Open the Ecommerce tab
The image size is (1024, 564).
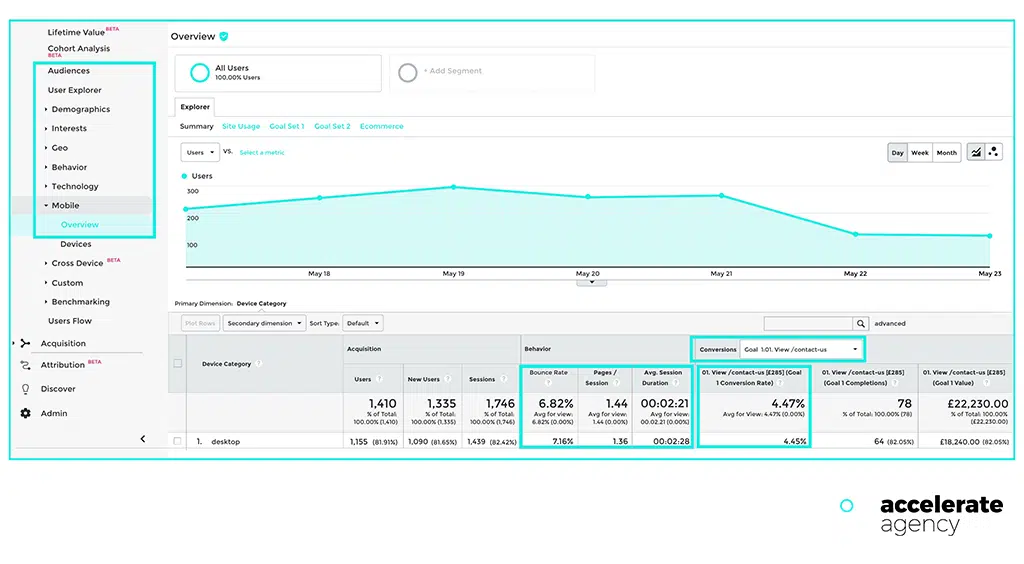point(381,127)
